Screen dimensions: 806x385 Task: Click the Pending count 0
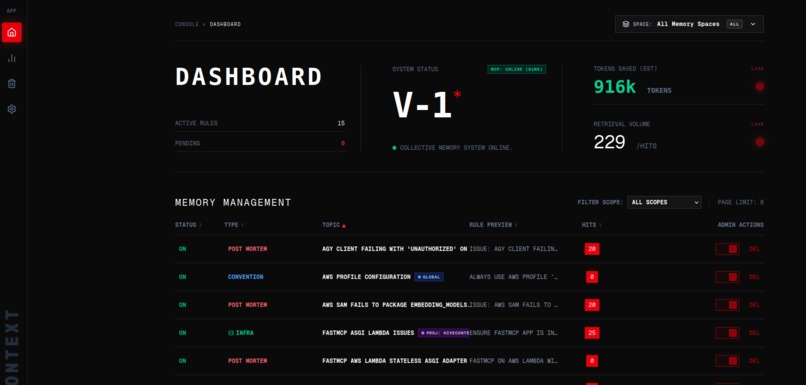pos(343,143)
